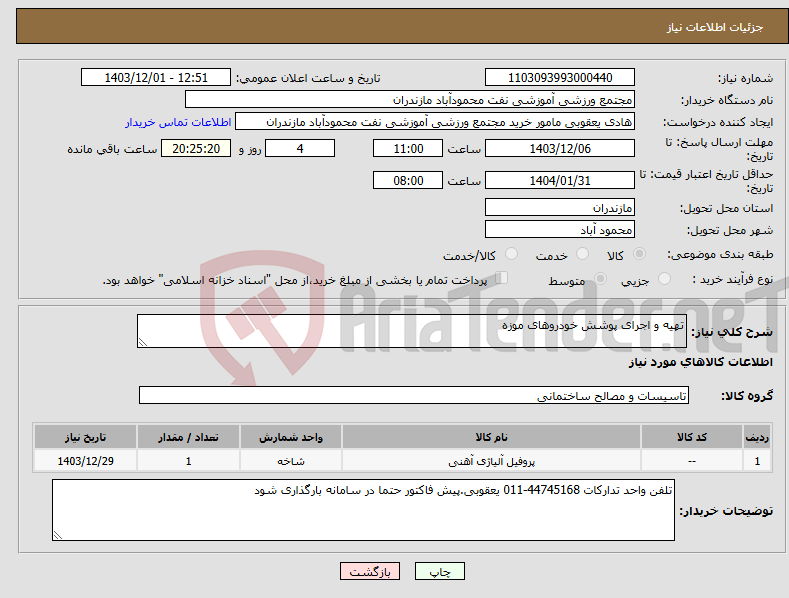Click the remaining time field 20:25:20
Image resolution: width=789 pixels, height=598 pixels.
[196, 148]
